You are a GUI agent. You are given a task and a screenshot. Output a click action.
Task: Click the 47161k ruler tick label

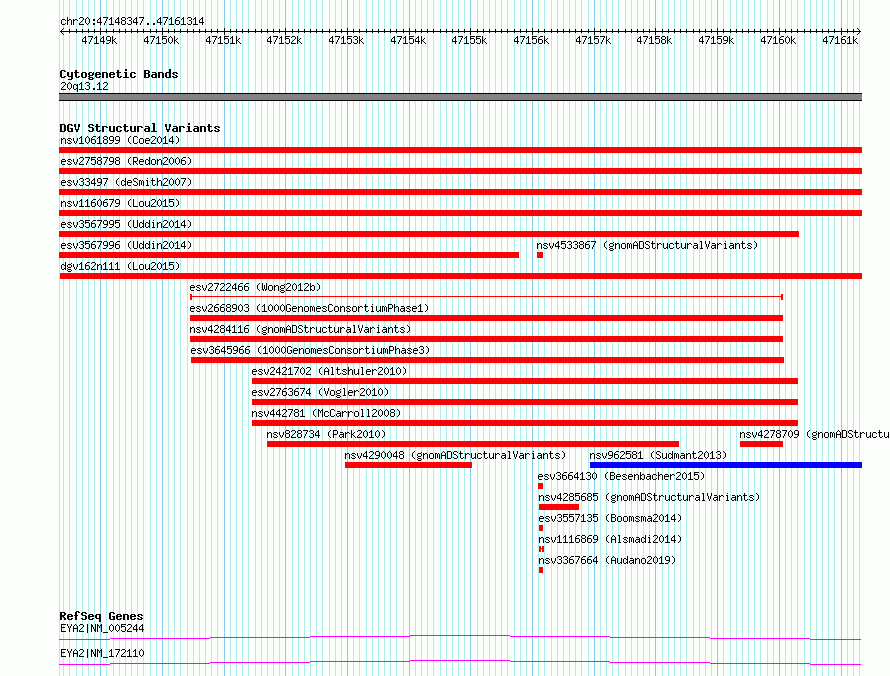(x=840, y=40)
